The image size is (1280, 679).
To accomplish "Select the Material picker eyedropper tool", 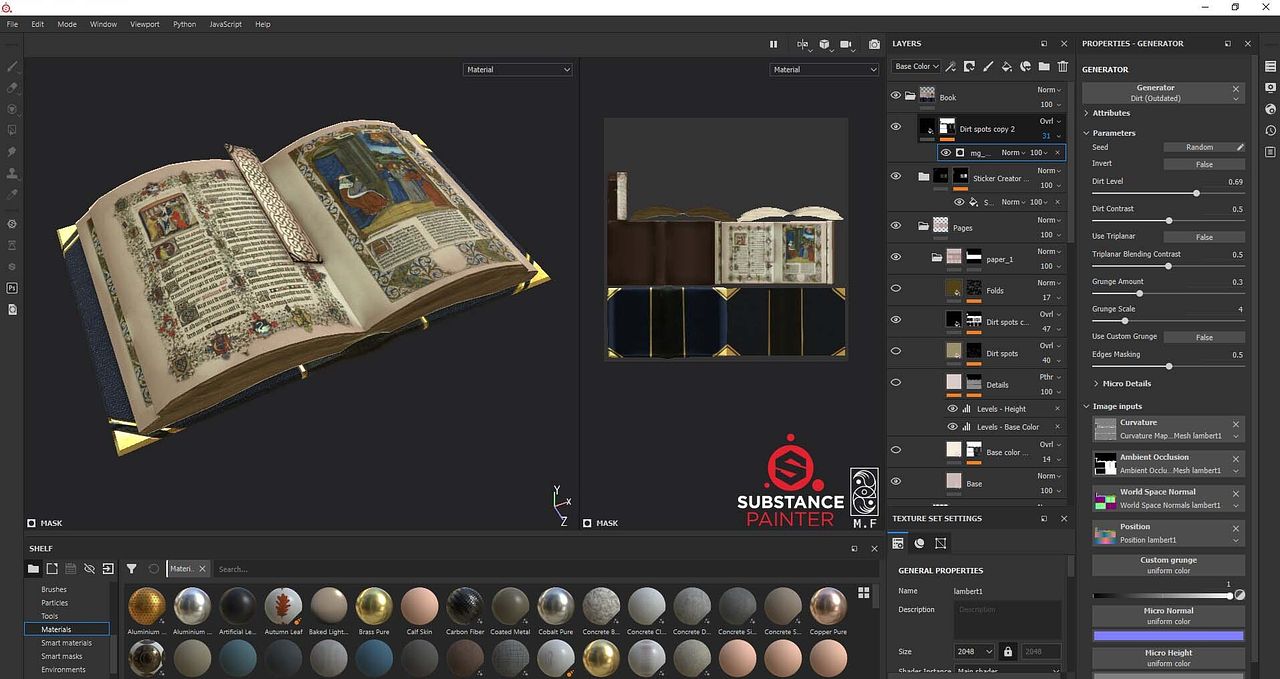I will [12, 194].
